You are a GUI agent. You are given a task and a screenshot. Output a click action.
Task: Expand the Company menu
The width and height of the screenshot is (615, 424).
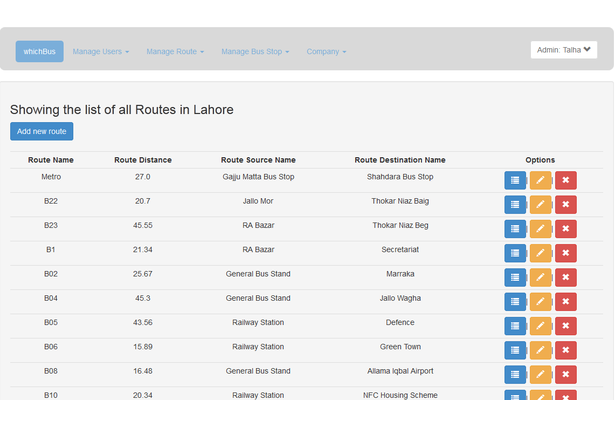326,51
